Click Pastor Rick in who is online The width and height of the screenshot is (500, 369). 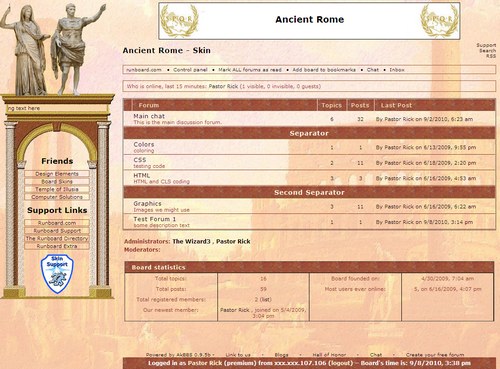pyautogui.click(x=223, y=86)
